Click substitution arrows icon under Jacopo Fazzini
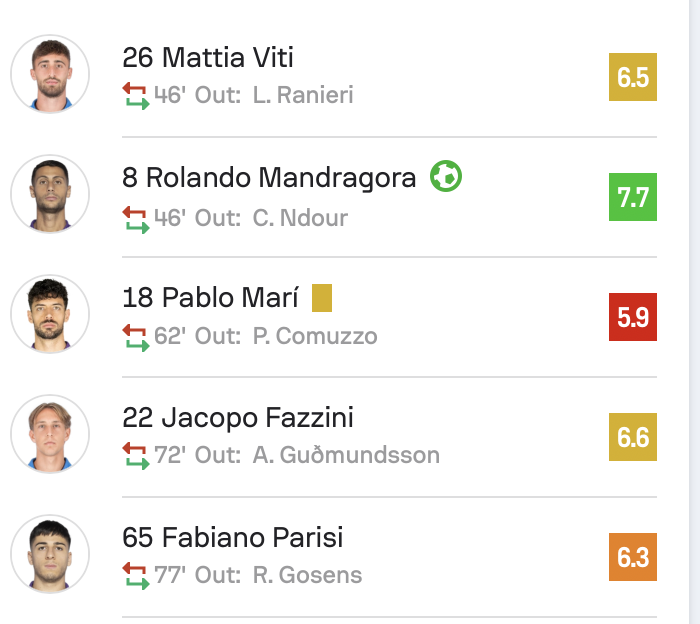Image resolution: width=700 pixels, height=624 pixels. pos(135,456)
